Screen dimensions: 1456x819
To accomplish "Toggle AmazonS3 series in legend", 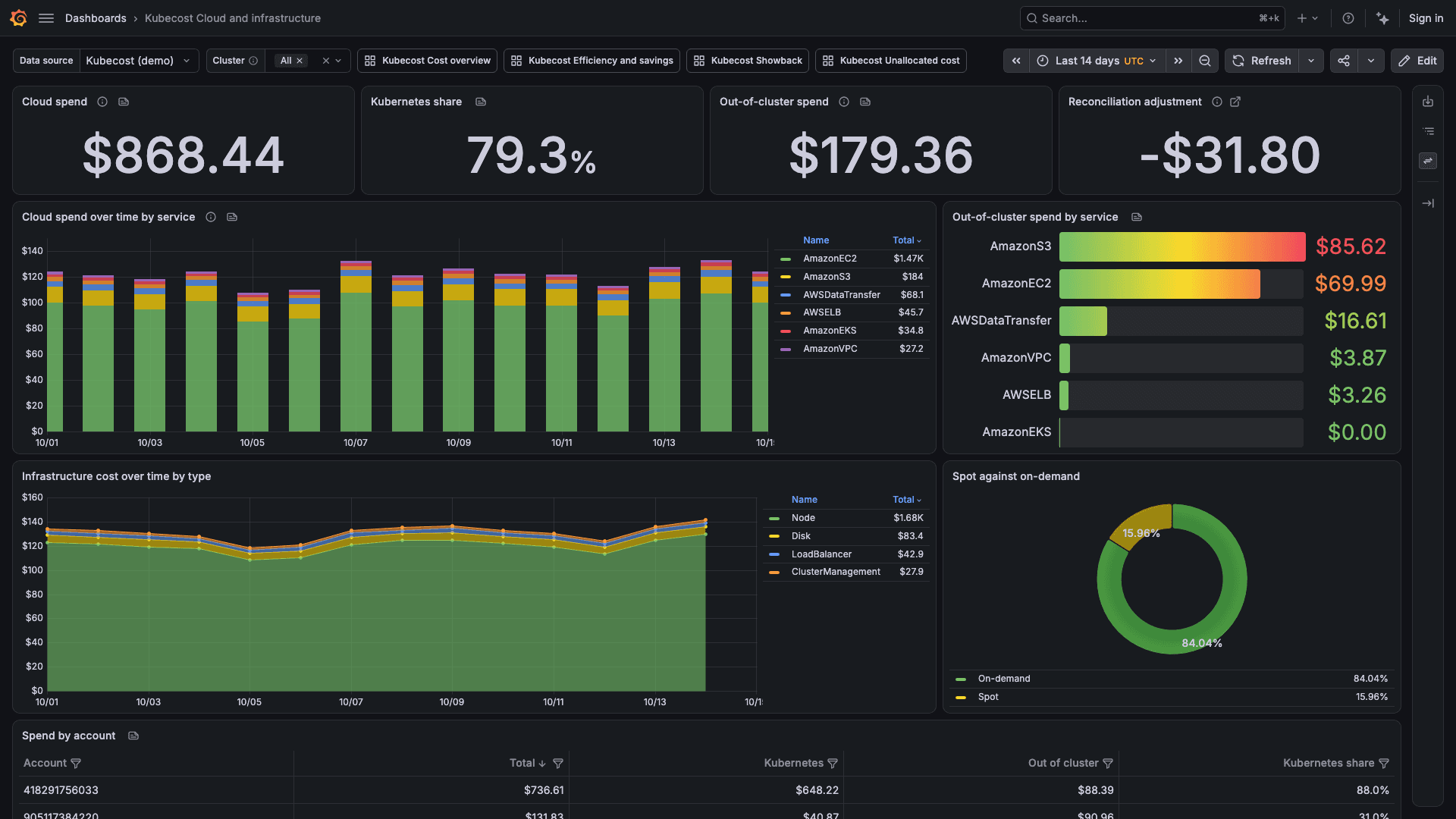I will (x=827, y=277).
